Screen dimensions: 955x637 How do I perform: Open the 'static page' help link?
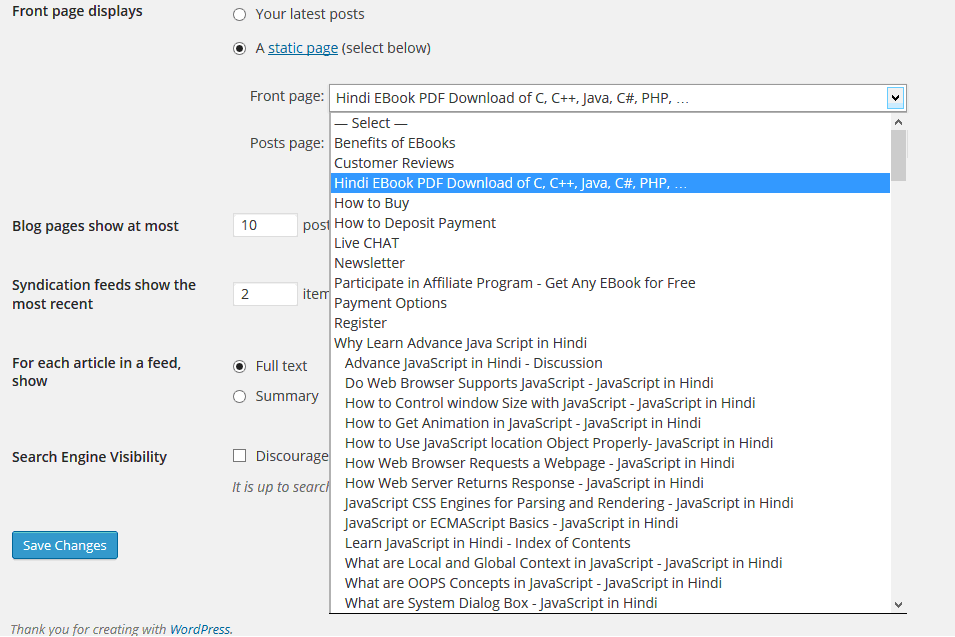pos(303,48)
